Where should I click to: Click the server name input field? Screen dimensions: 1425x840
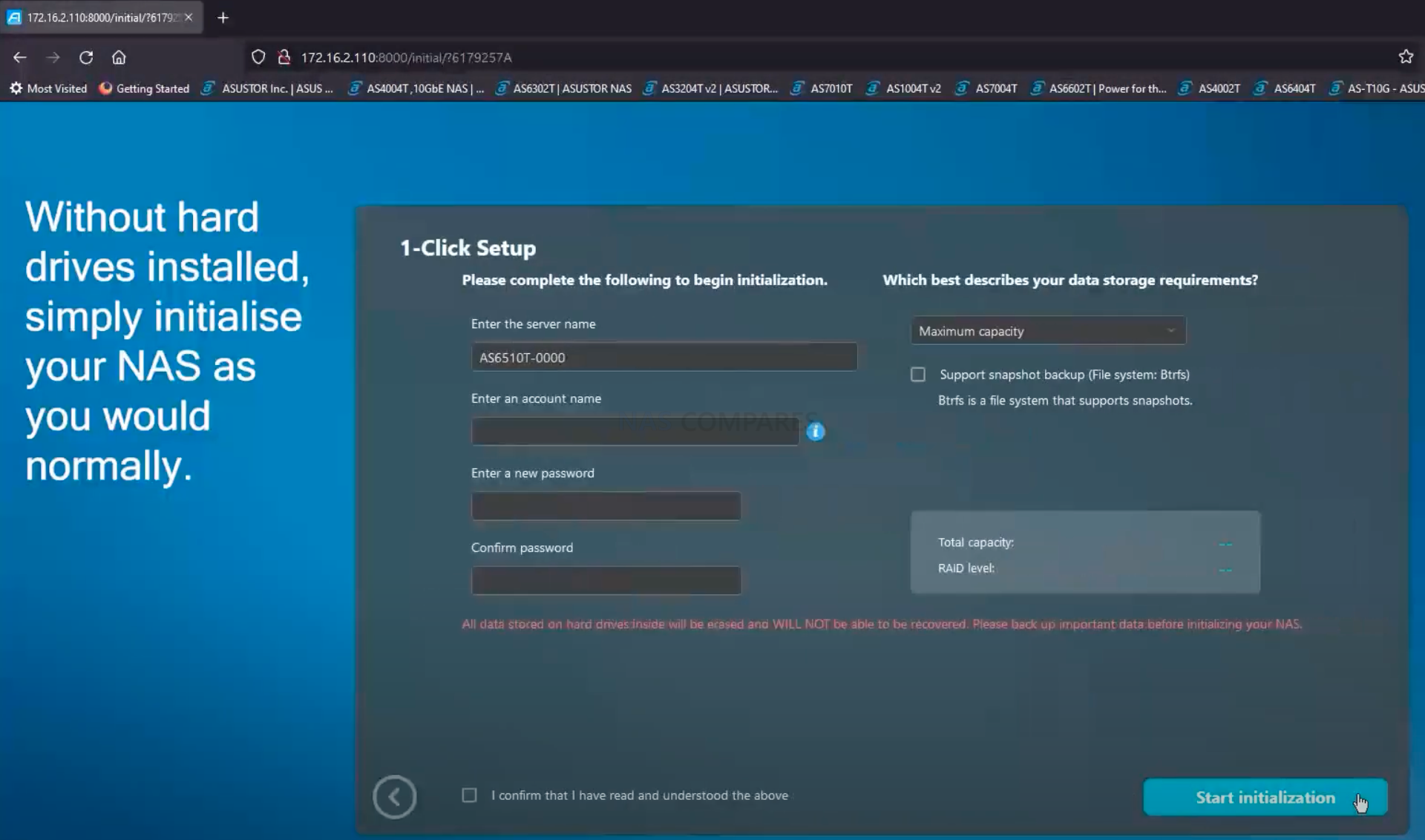663,357
